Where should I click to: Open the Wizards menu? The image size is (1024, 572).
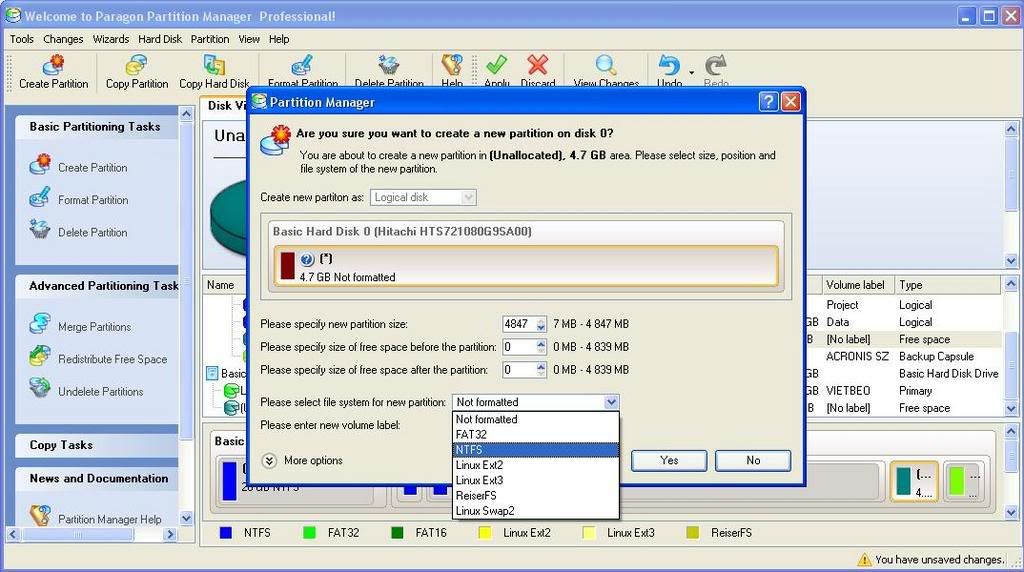[x=110, y=39]
